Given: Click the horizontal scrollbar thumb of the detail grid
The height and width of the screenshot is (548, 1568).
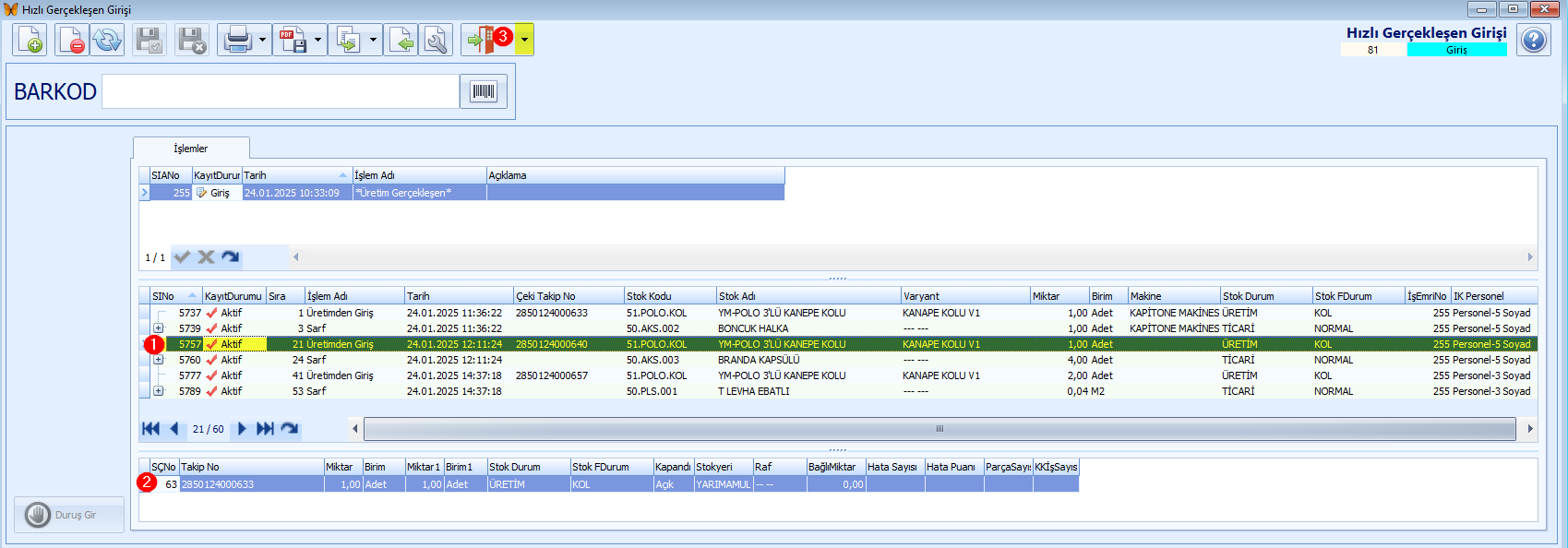Looking at the screenshot, I should coord(940,429).
